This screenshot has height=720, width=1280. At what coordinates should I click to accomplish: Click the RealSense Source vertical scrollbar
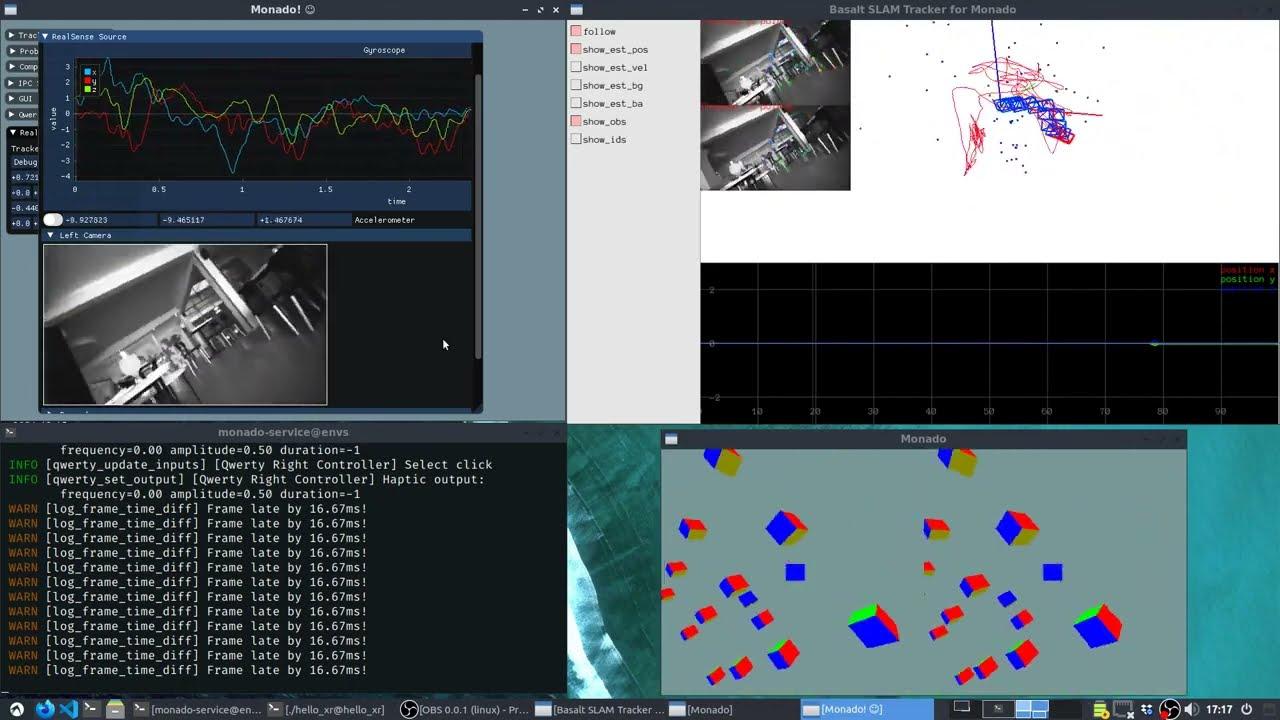click(x=478, y=215)
